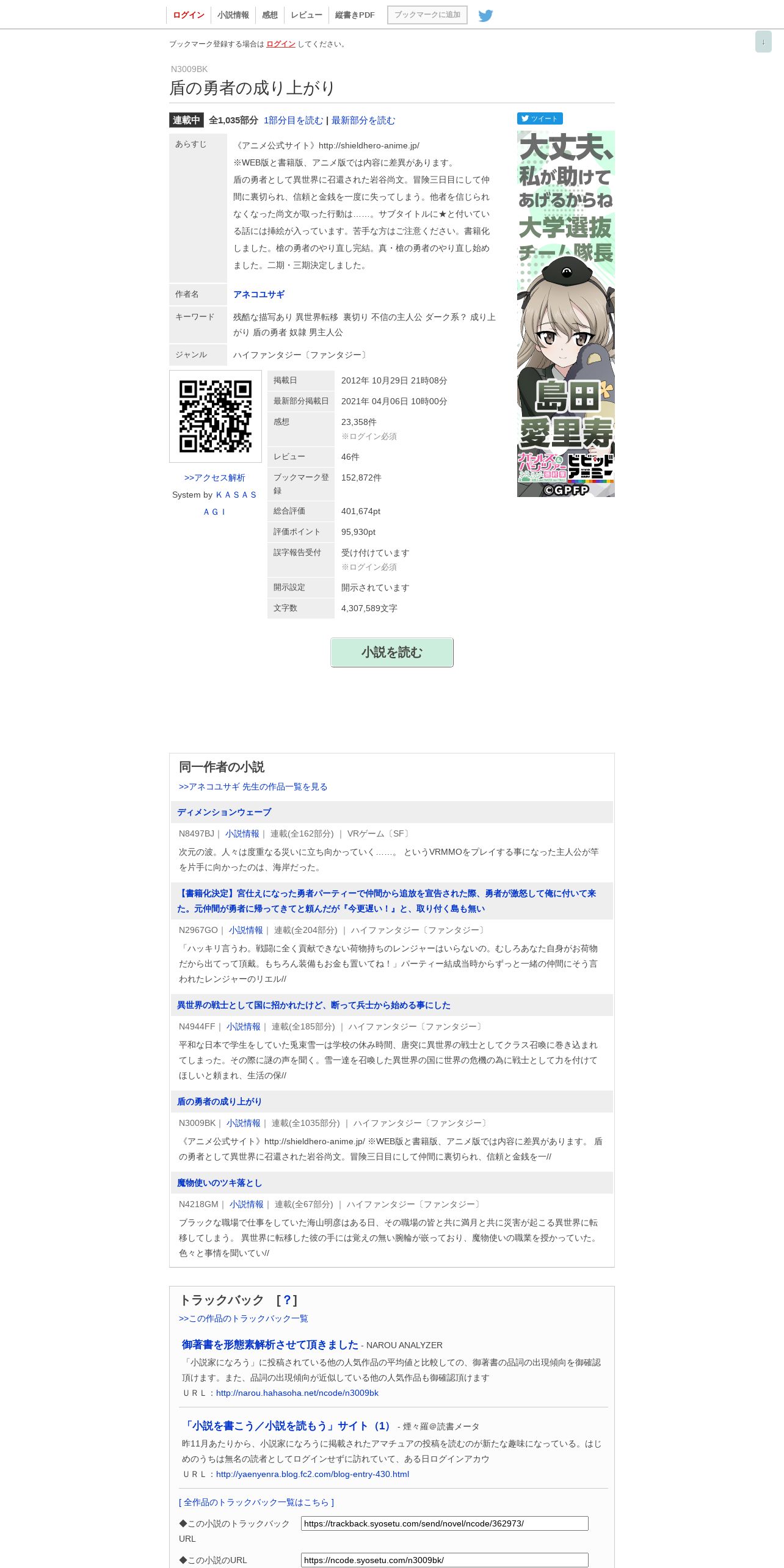Open trackback 御著書を形態素解析させて頂きました
Image resolution: width=784 pixels, height=1568 pixels.
tap(270, 1345)
